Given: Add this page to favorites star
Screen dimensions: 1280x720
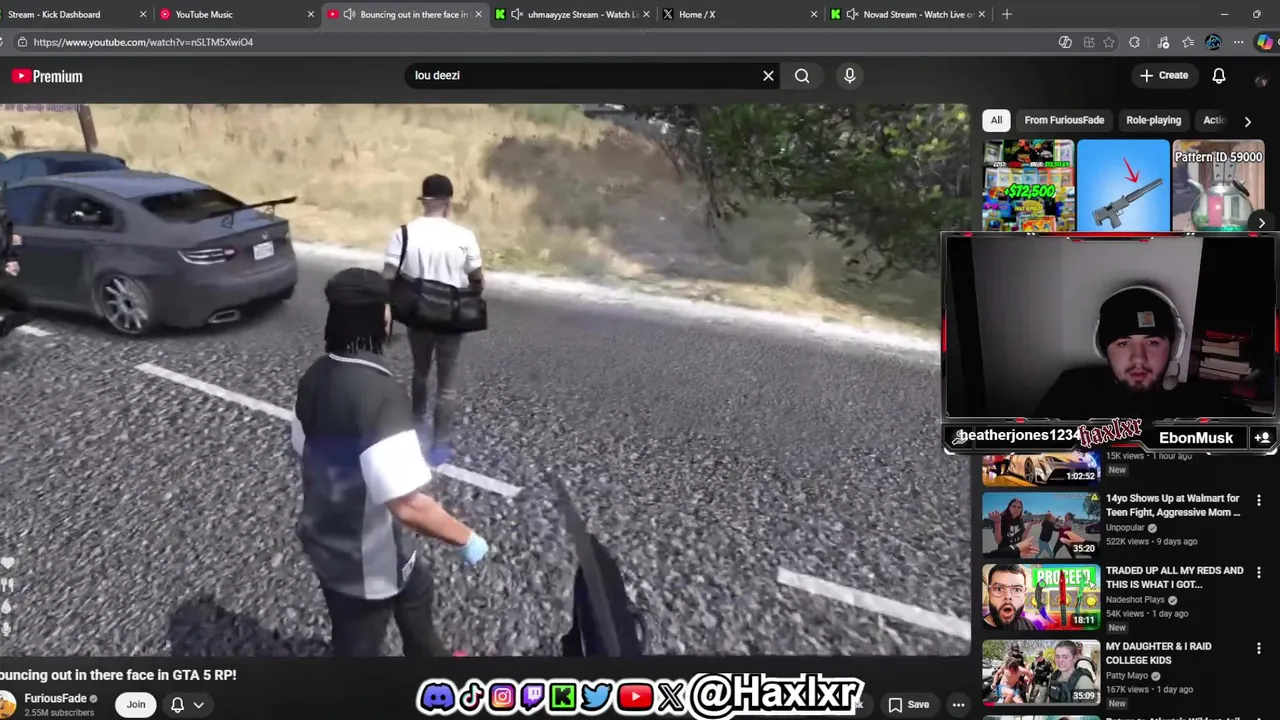Looking at the screenshot, I should tap(1109, 42).
